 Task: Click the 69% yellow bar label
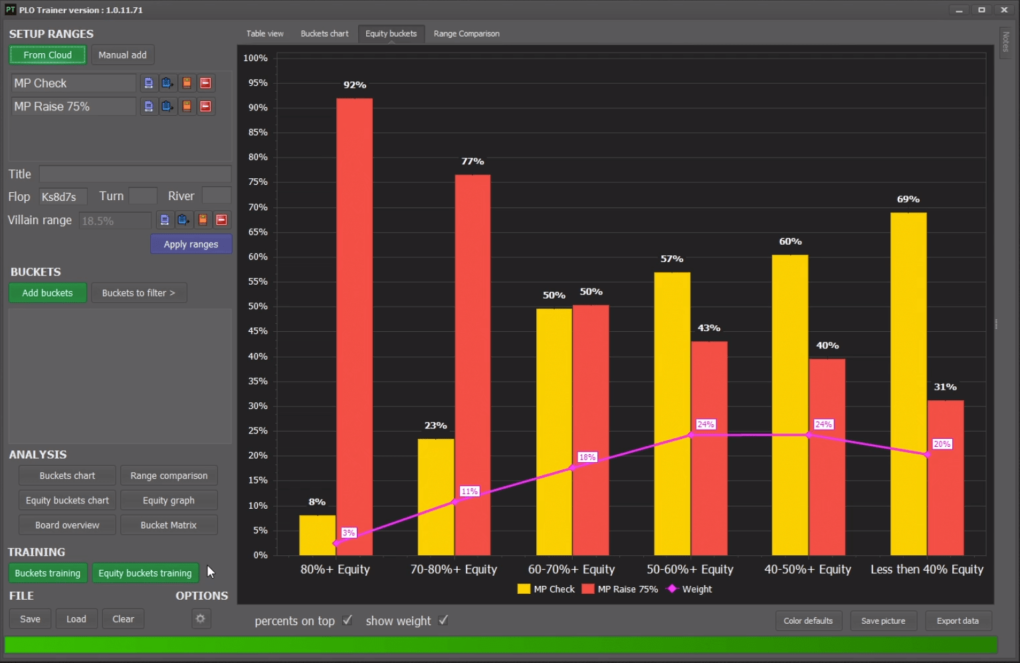(x=908, y=199)
